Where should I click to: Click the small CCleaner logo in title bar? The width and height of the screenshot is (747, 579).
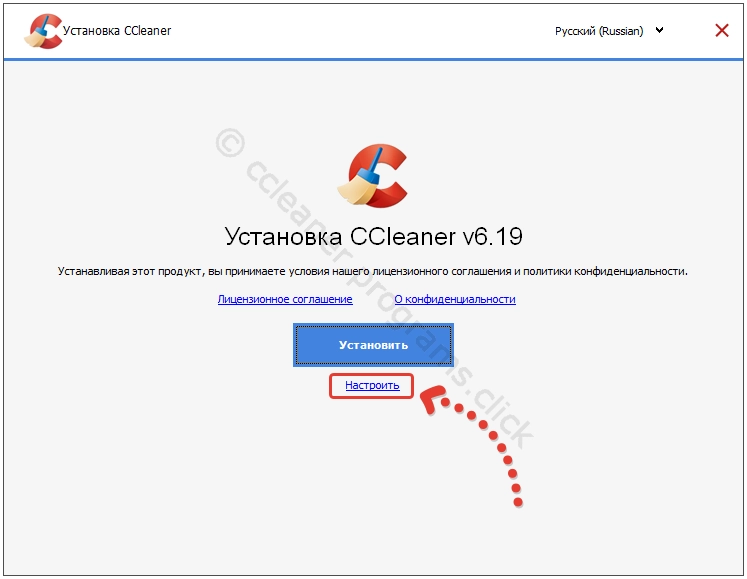41,31
